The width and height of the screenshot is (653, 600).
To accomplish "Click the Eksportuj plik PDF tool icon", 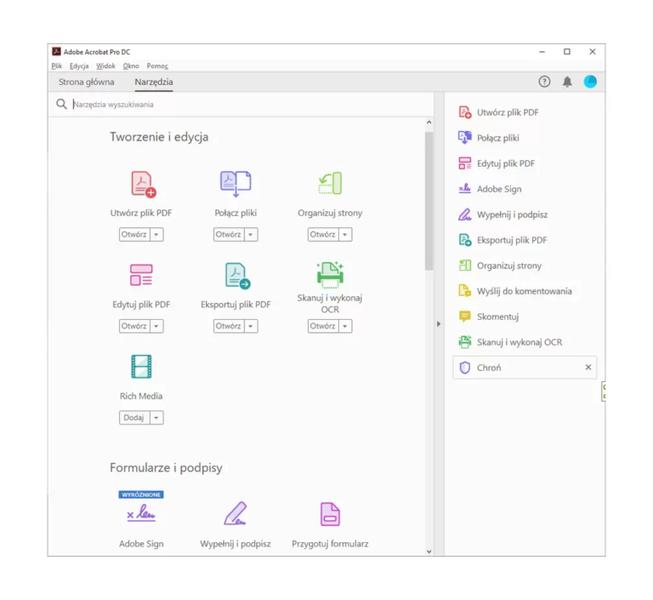I will [237, 276].
